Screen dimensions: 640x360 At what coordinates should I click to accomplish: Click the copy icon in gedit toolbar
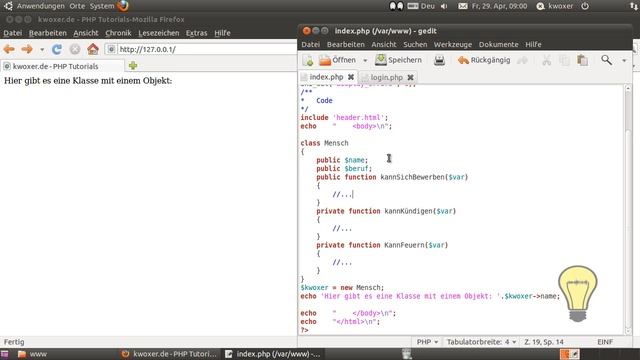[x=564, y=60]
